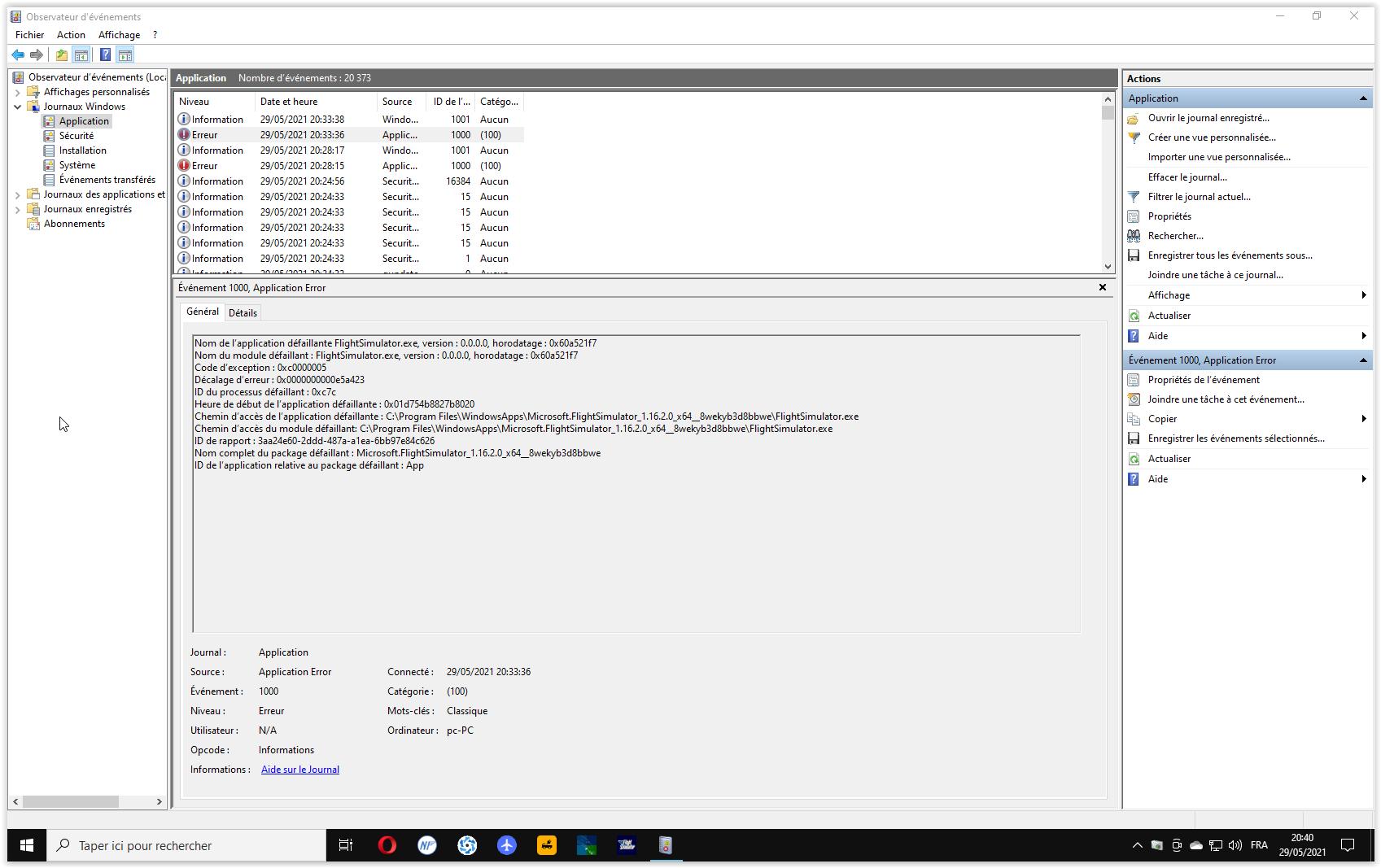Screen dimensions: 1381x868
Task: Open the Affichage submenu arrow in Actions
Action: [x=1364, y=295]
